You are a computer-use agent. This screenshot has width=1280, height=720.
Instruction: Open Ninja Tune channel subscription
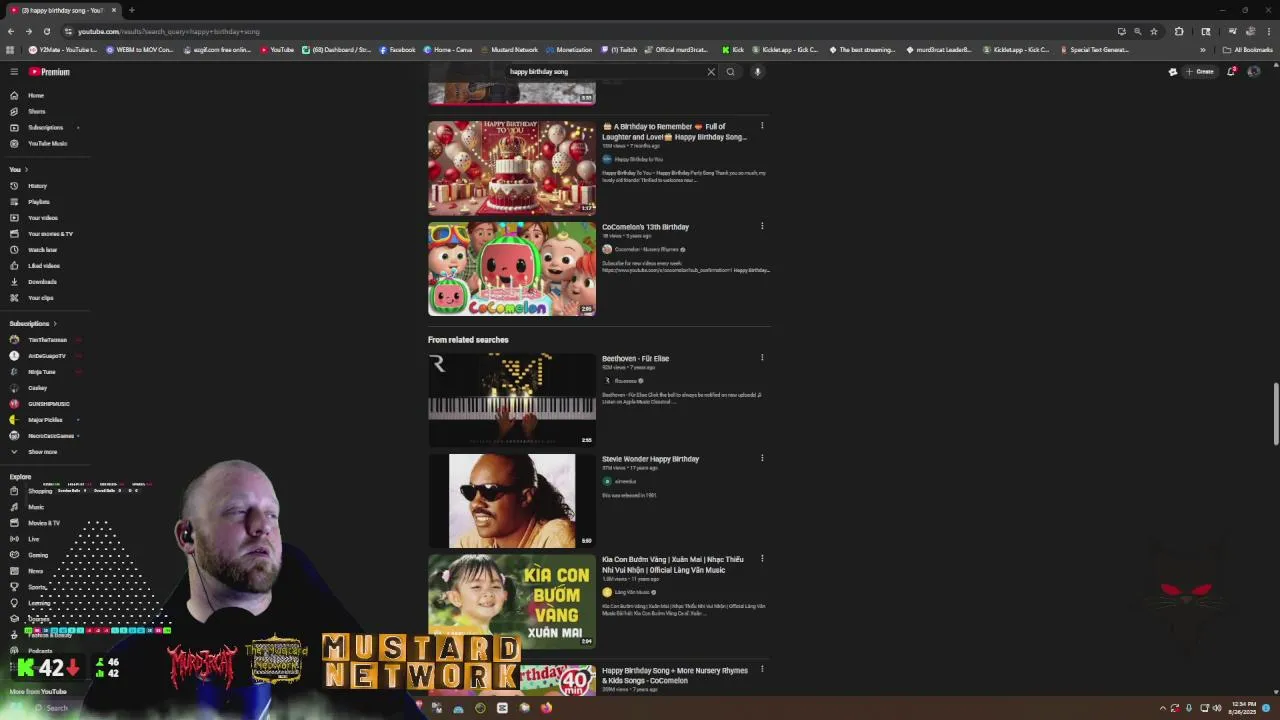[41, 372]
